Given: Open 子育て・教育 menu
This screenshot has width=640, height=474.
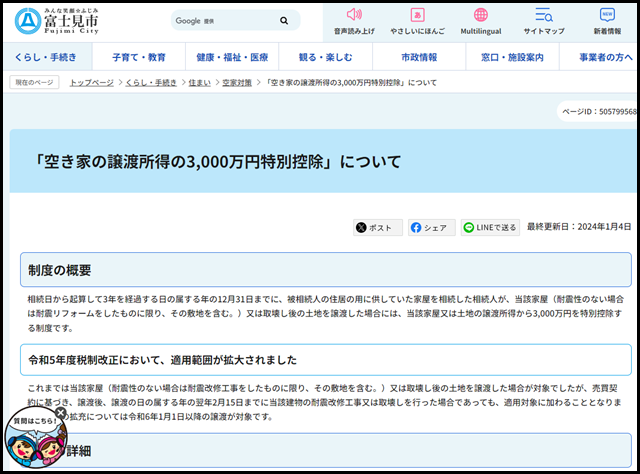Looking at the screenshot, I should (x=139, y=57).
